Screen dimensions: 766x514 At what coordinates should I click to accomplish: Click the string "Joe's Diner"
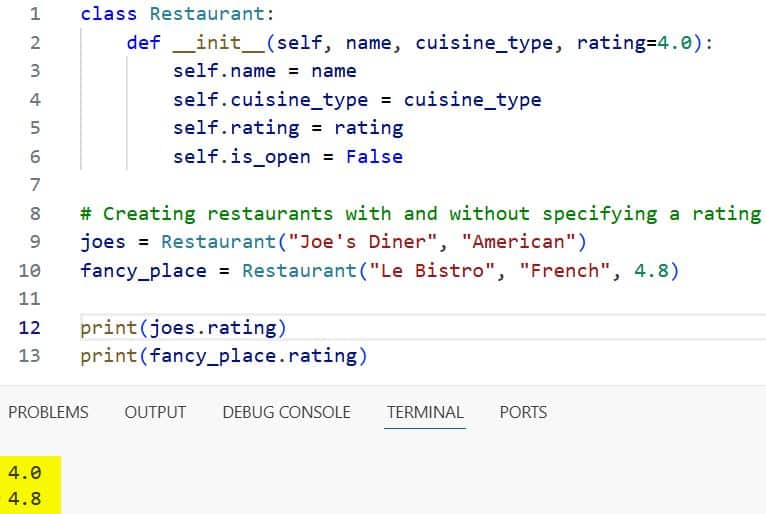(362, 242)
